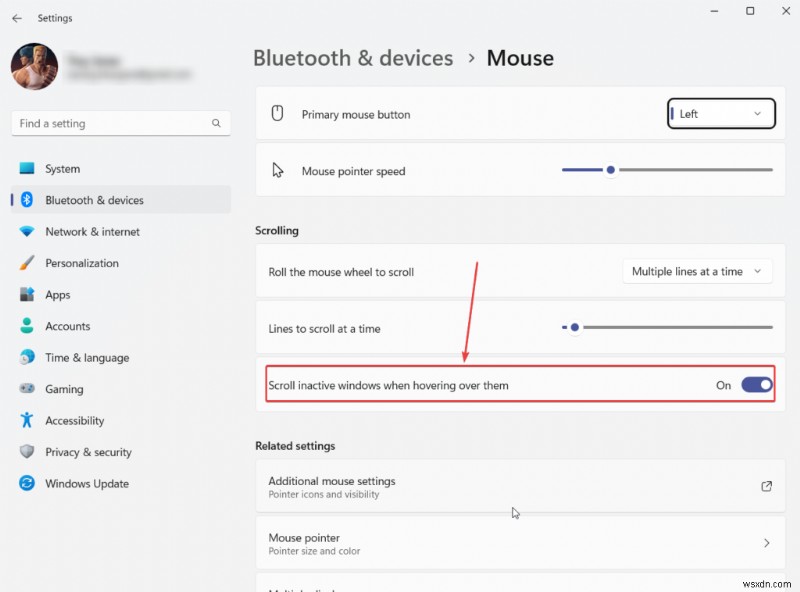The width and height of the screenshot is (800, 592).
Task: Adjust the mouse pointer speed slider
Action: 610,170
